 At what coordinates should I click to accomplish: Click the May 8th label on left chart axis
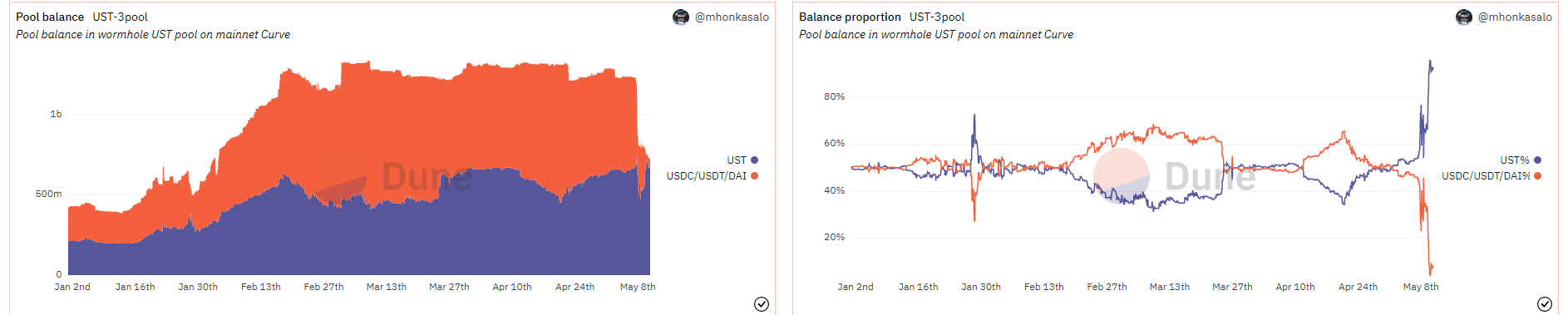tap(638, 287)
